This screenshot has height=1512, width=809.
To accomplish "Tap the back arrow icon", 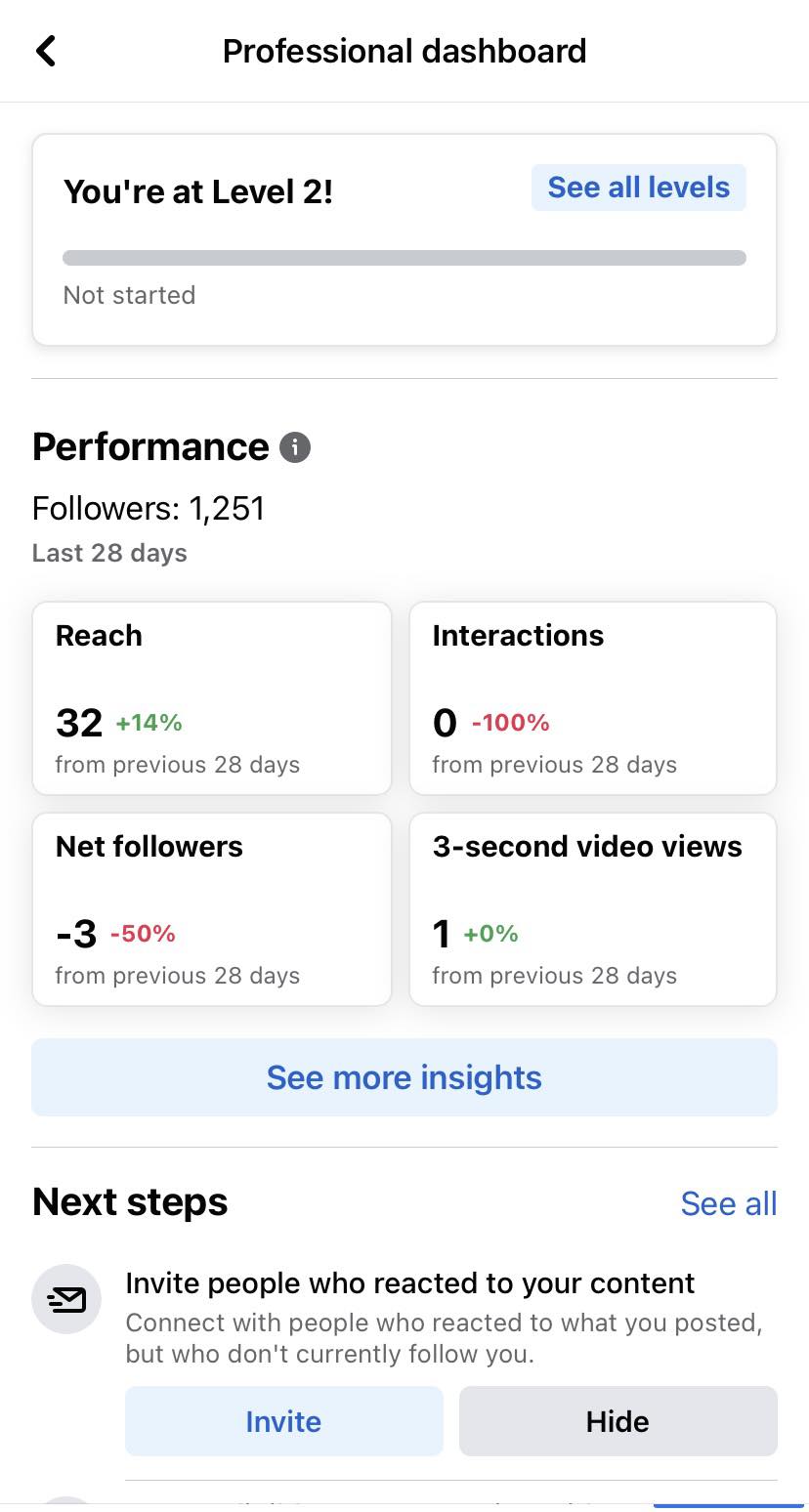I will [46, 51].
